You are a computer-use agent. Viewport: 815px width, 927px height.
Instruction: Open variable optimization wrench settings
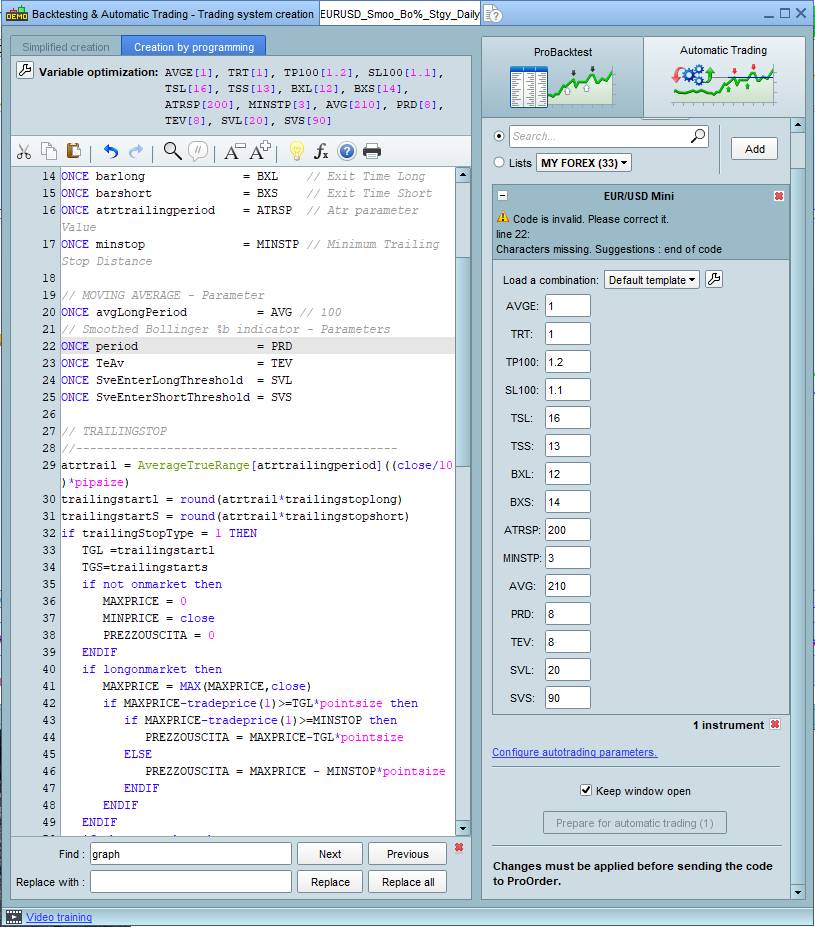pos(25,72)
